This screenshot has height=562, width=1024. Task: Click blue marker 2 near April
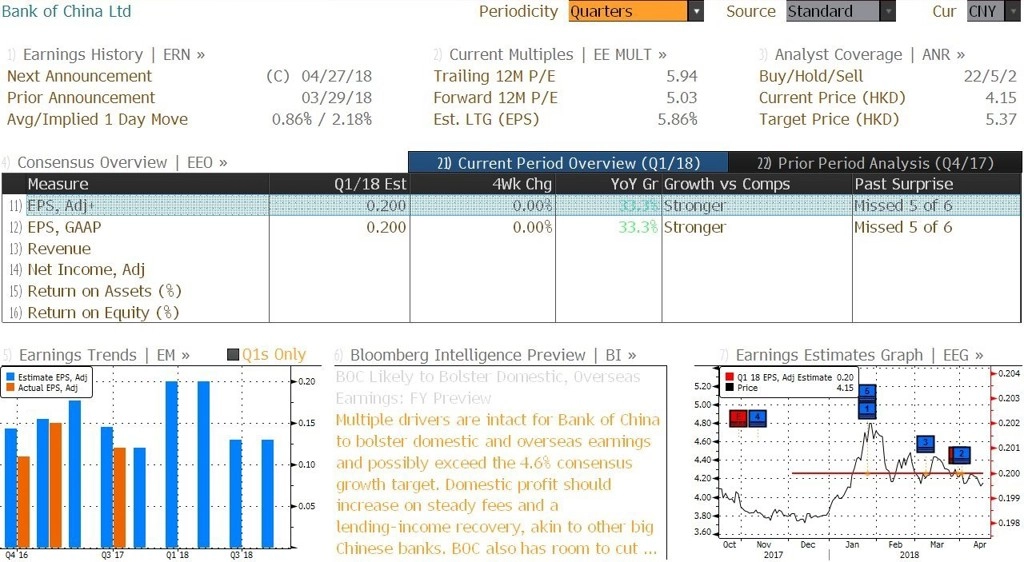pos(961,454)
